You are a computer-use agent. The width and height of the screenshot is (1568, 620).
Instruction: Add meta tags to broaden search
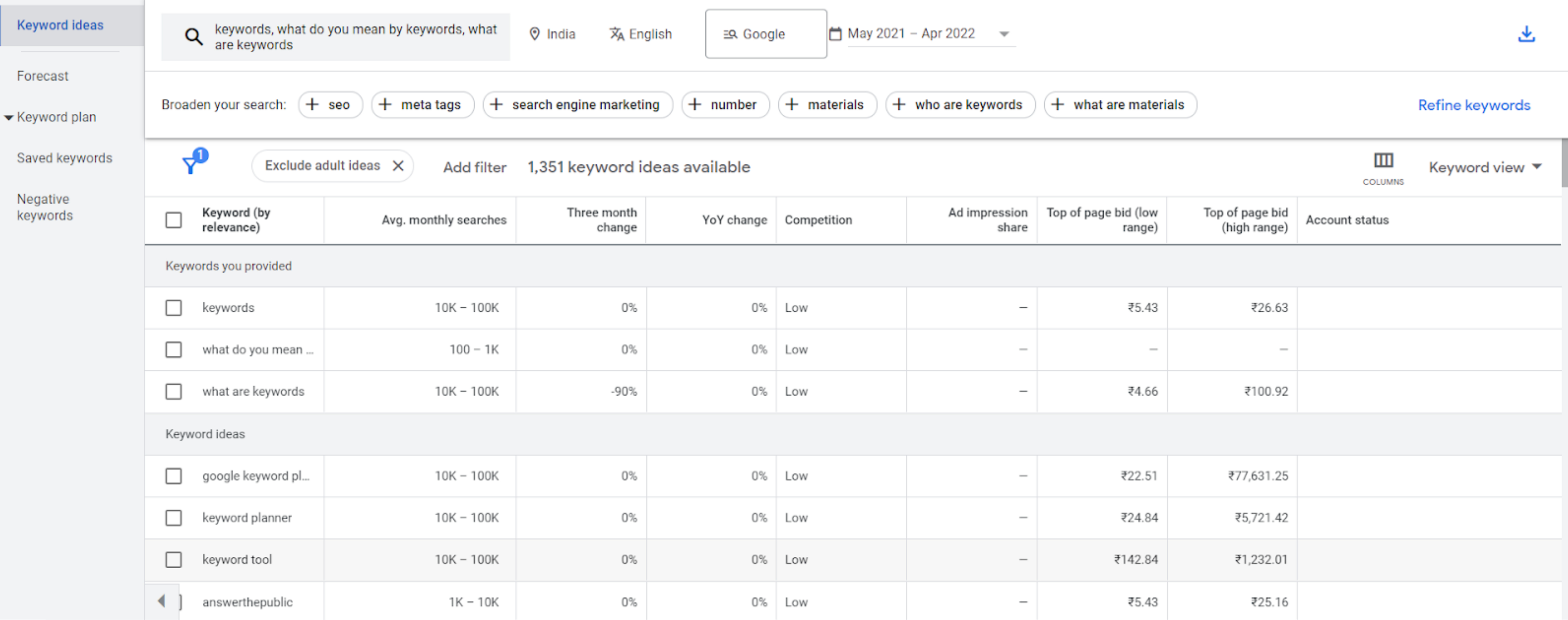422,105
